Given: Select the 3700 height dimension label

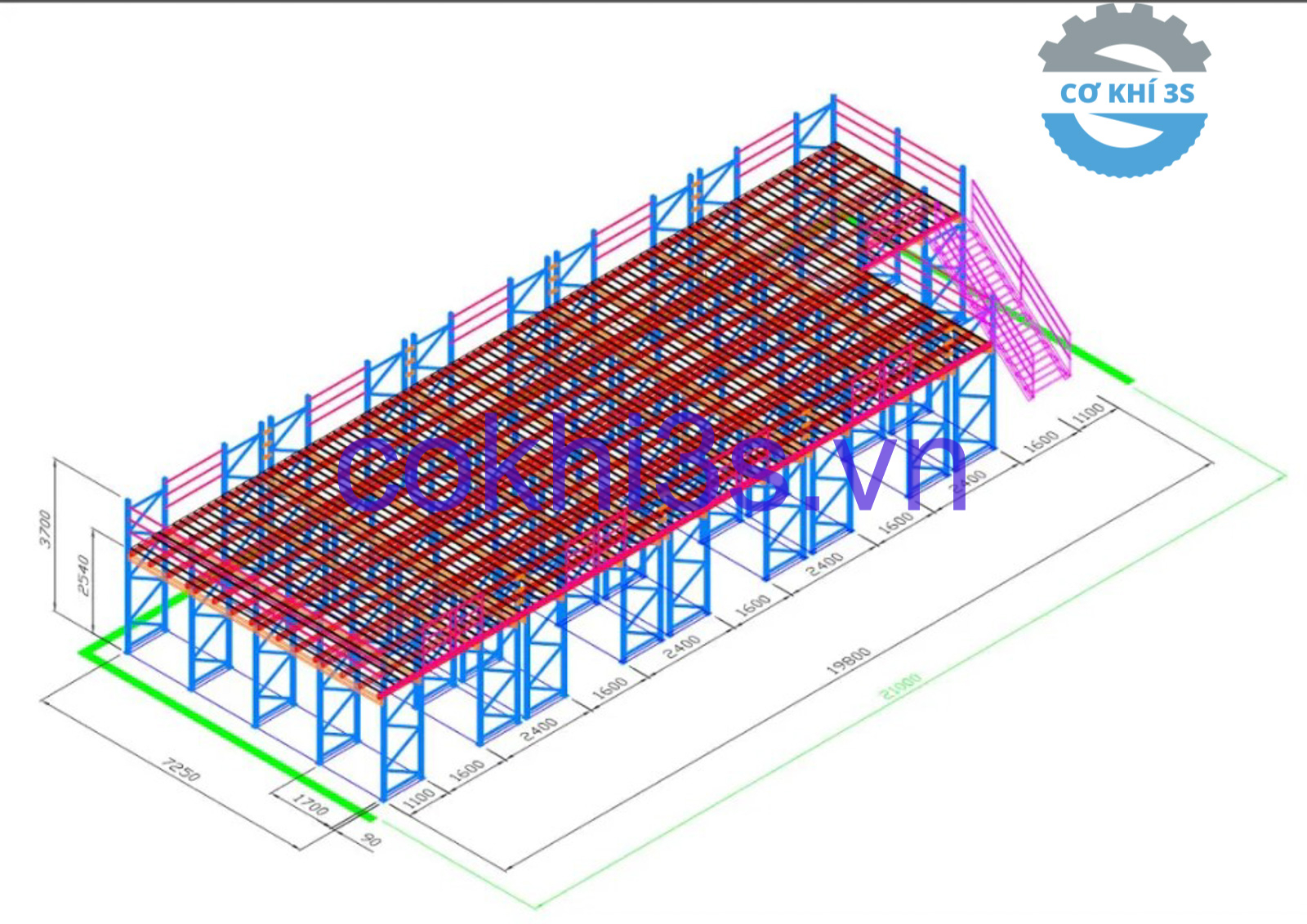Looking at the screenshot, I should (x=47, y=529).
